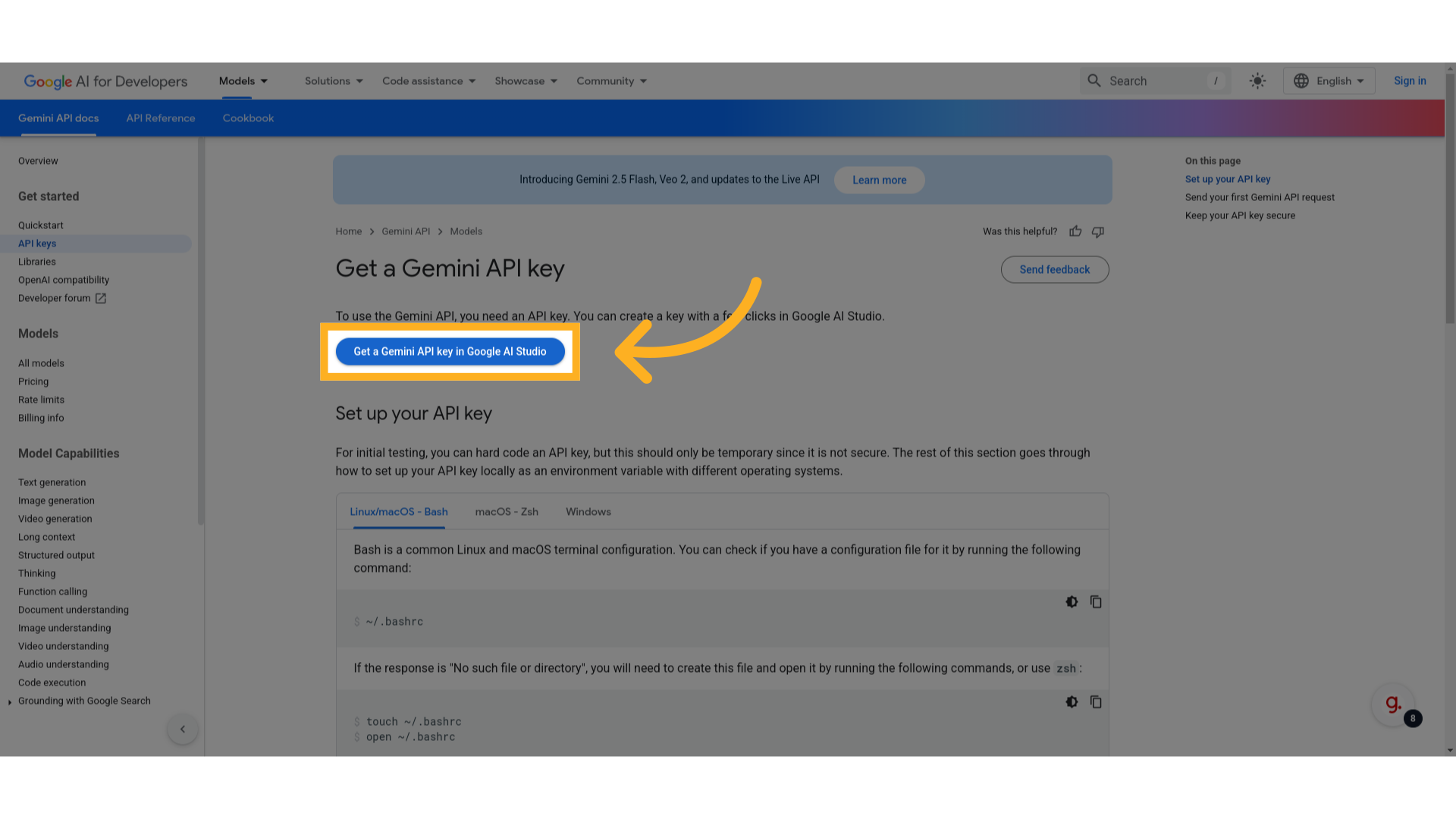Screen dimensions: 1456x819
Task: Open Pricing in the sidebar
Action: pos(33,381)
